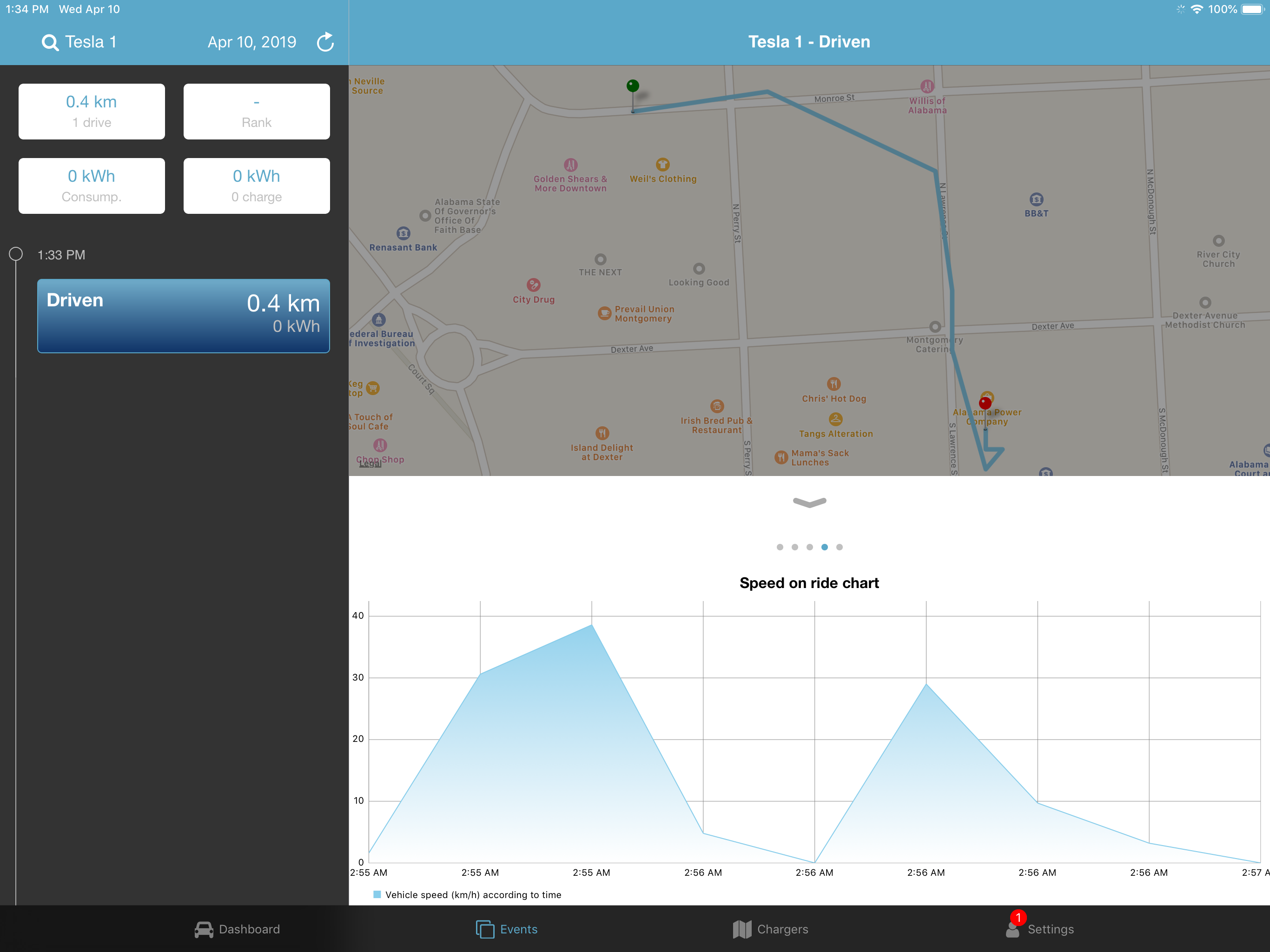Tap the red destination pin on map
This screenshot has height=952, width=1270.
(x=985, y=403)
